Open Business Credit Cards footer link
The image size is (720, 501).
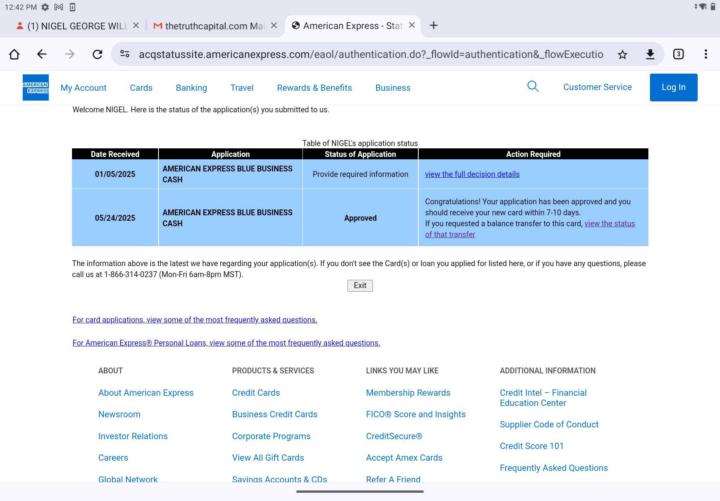[x=275, y=414]
